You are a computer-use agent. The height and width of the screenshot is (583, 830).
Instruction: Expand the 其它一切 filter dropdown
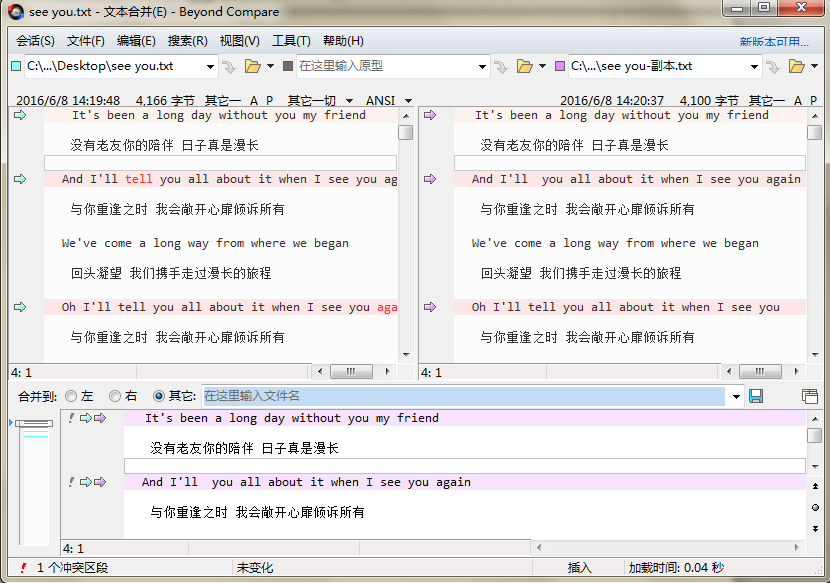coord(350,101)
